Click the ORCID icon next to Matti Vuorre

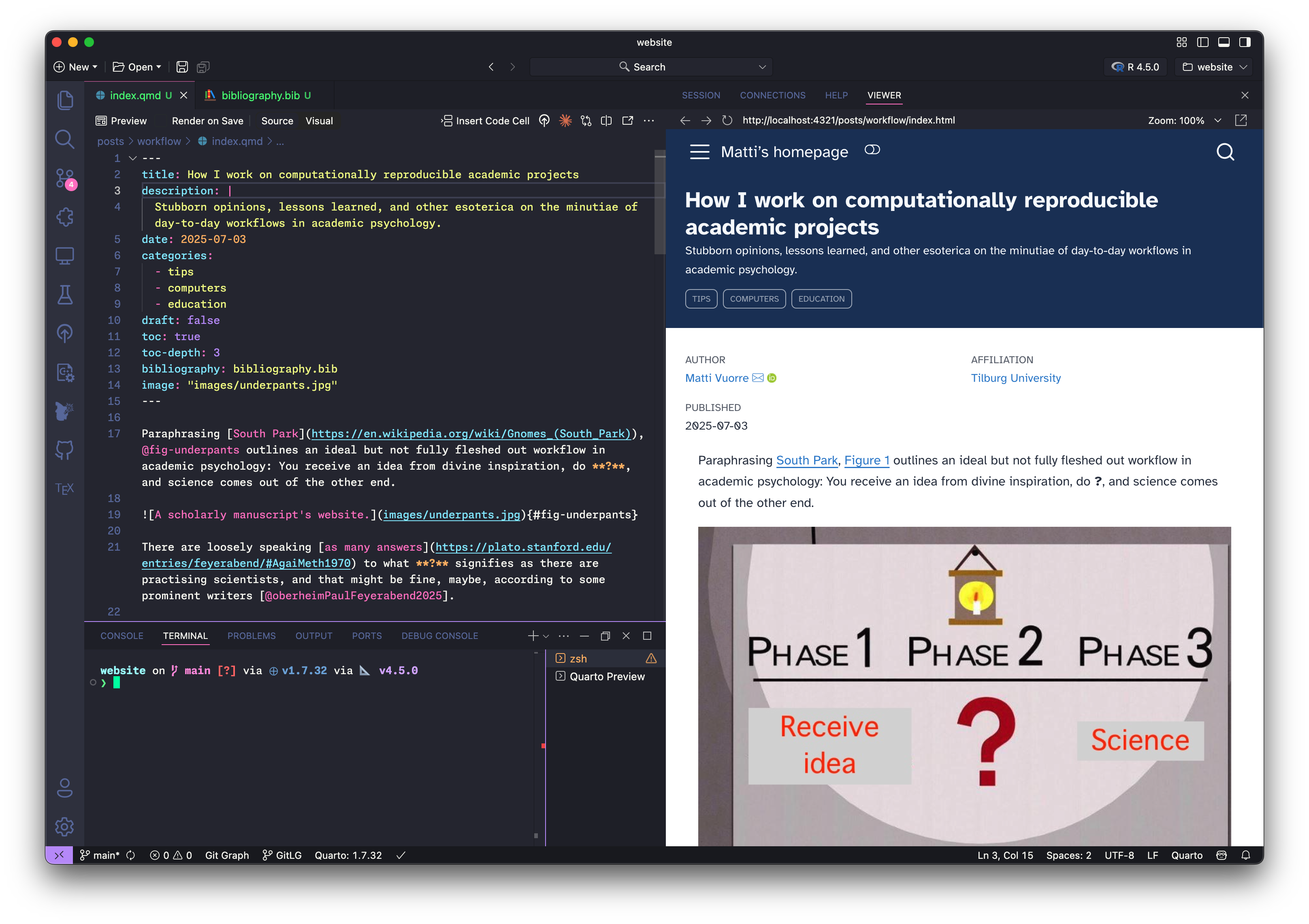pos(772,378)
